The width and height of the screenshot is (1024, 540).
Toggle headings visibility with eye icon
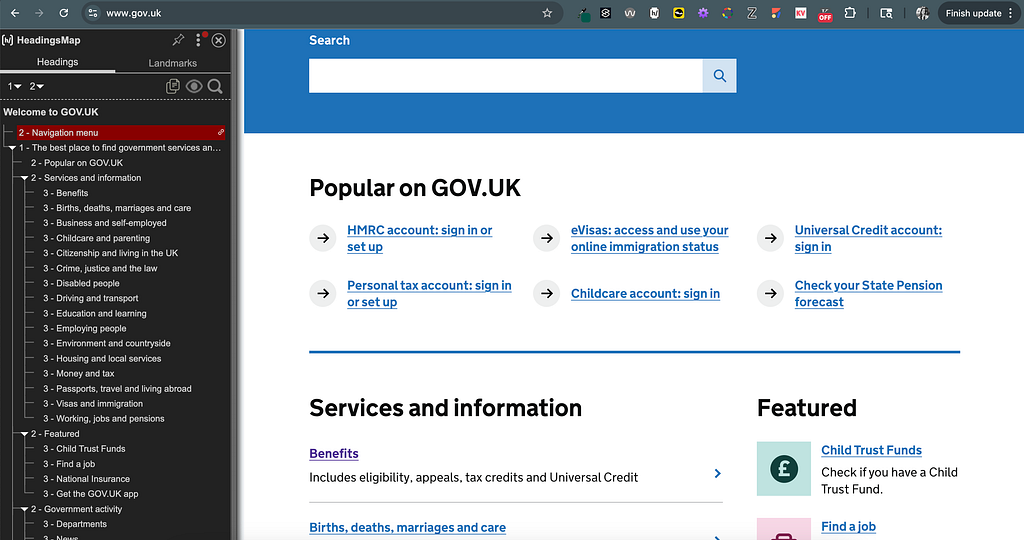[194, 86]
